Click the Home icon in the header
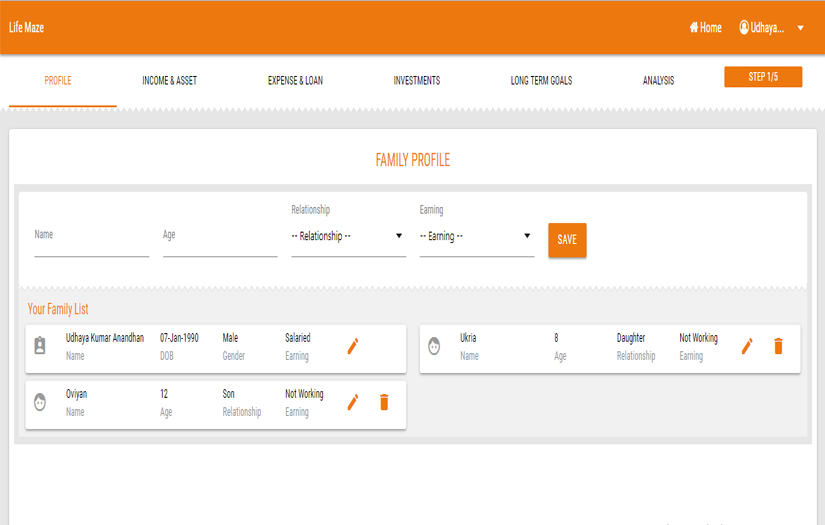Viewport: 825px width, 525px height. [694, 27]
